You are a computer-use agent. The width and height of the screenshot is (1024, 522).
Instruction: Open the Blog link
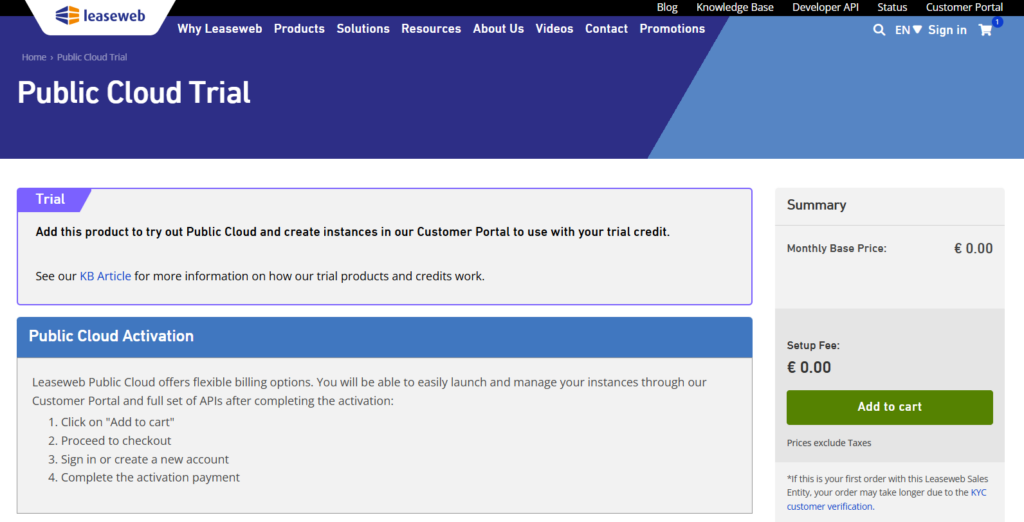[667, 7]
